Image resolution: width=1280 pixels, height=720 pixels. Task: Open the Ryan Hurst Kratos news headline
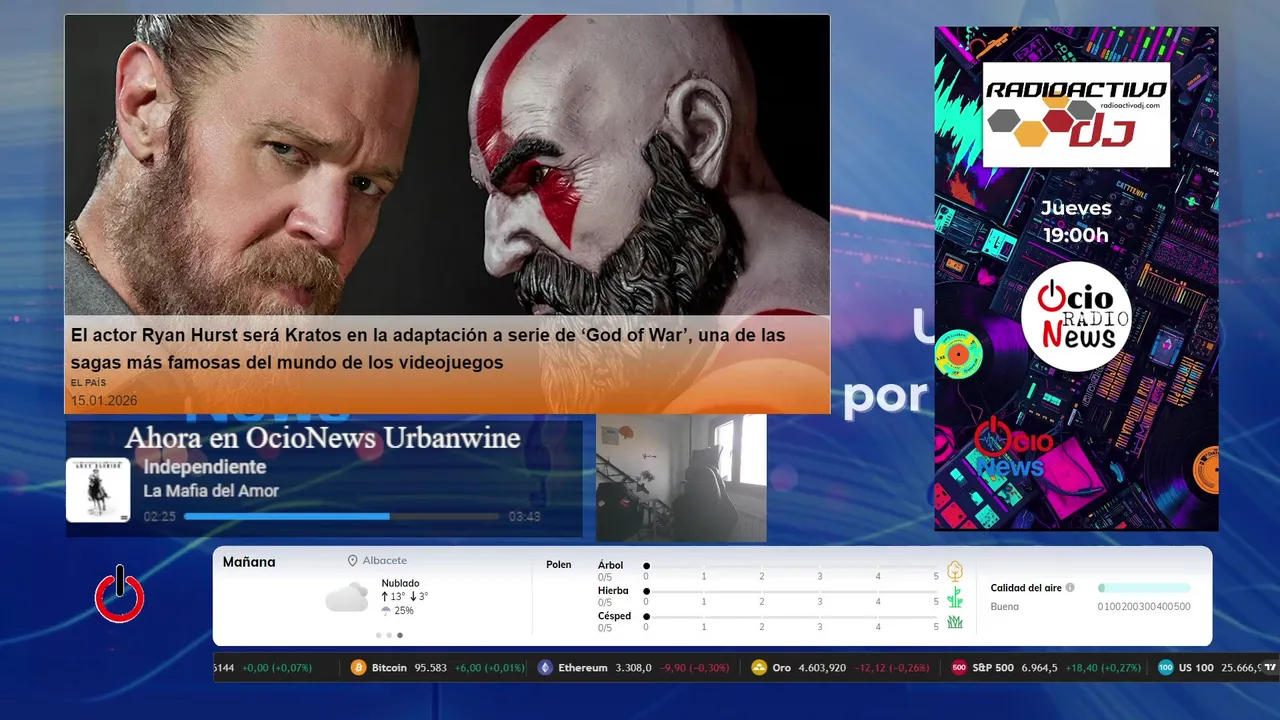coord(428,349)
